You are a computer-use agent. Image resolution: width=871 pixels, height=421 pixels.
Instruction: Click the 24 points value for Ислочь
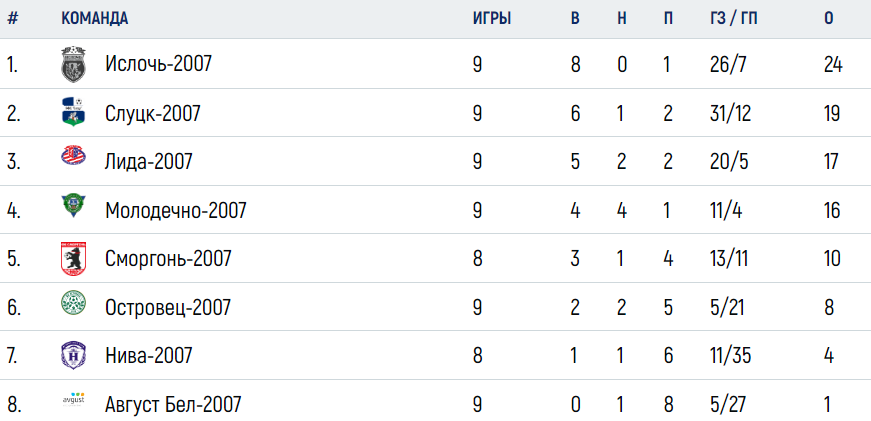(833, 65)
